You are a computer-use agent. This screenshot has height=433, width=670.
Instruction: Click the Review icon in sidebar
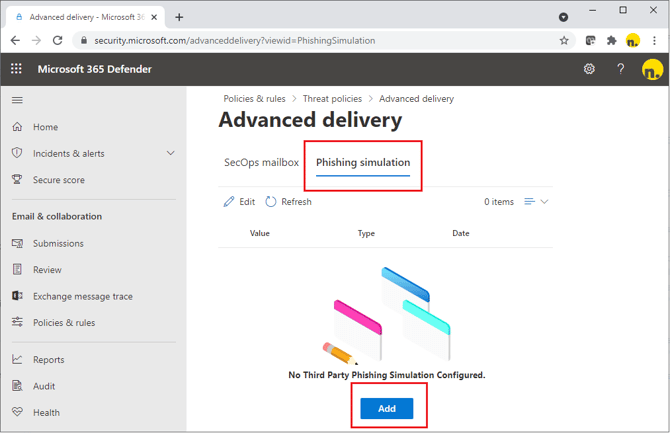[x=17, y=269]
